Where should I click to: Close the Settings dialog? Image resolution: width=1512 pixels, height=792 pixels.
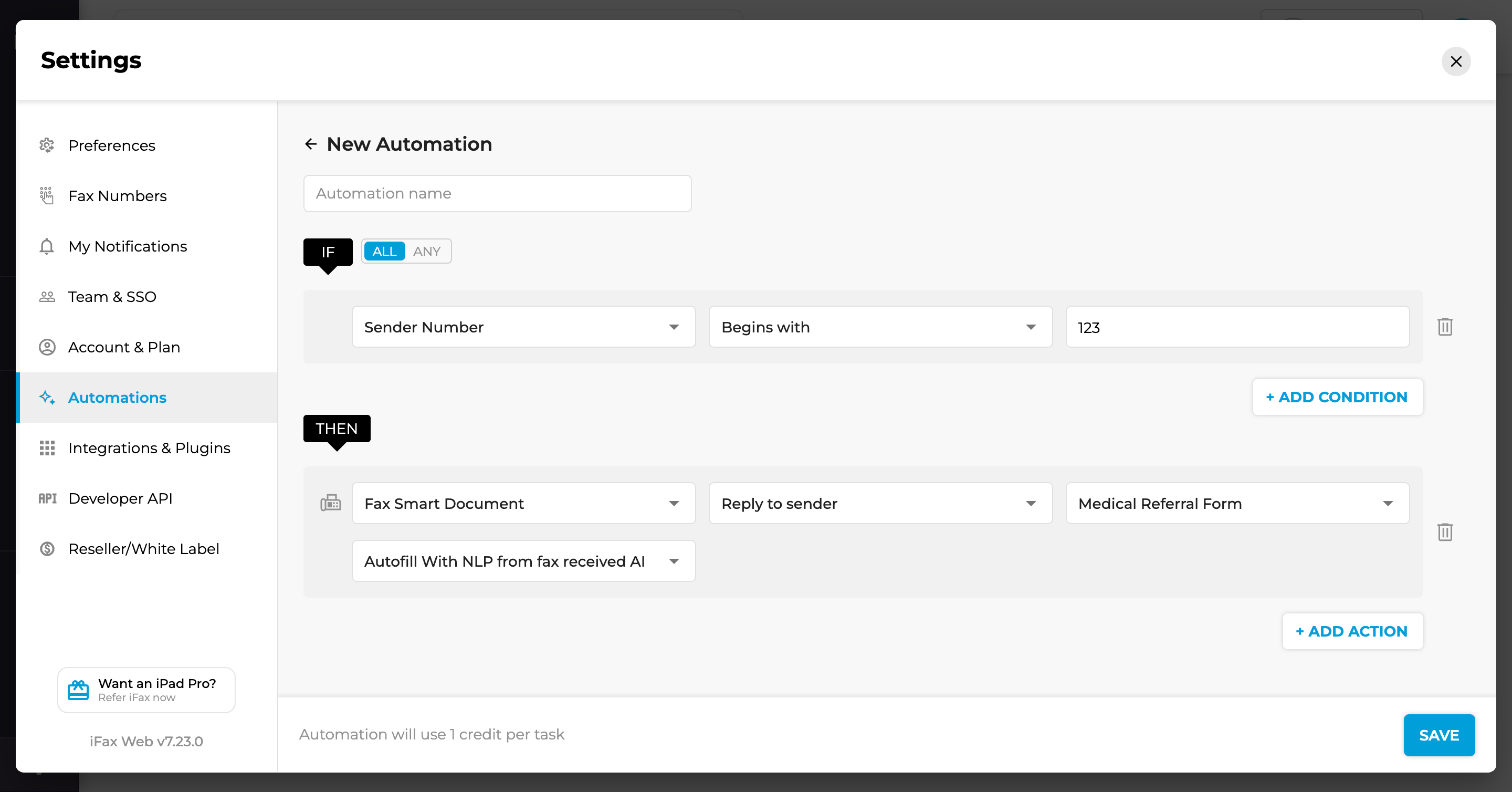click(1456, 61)
